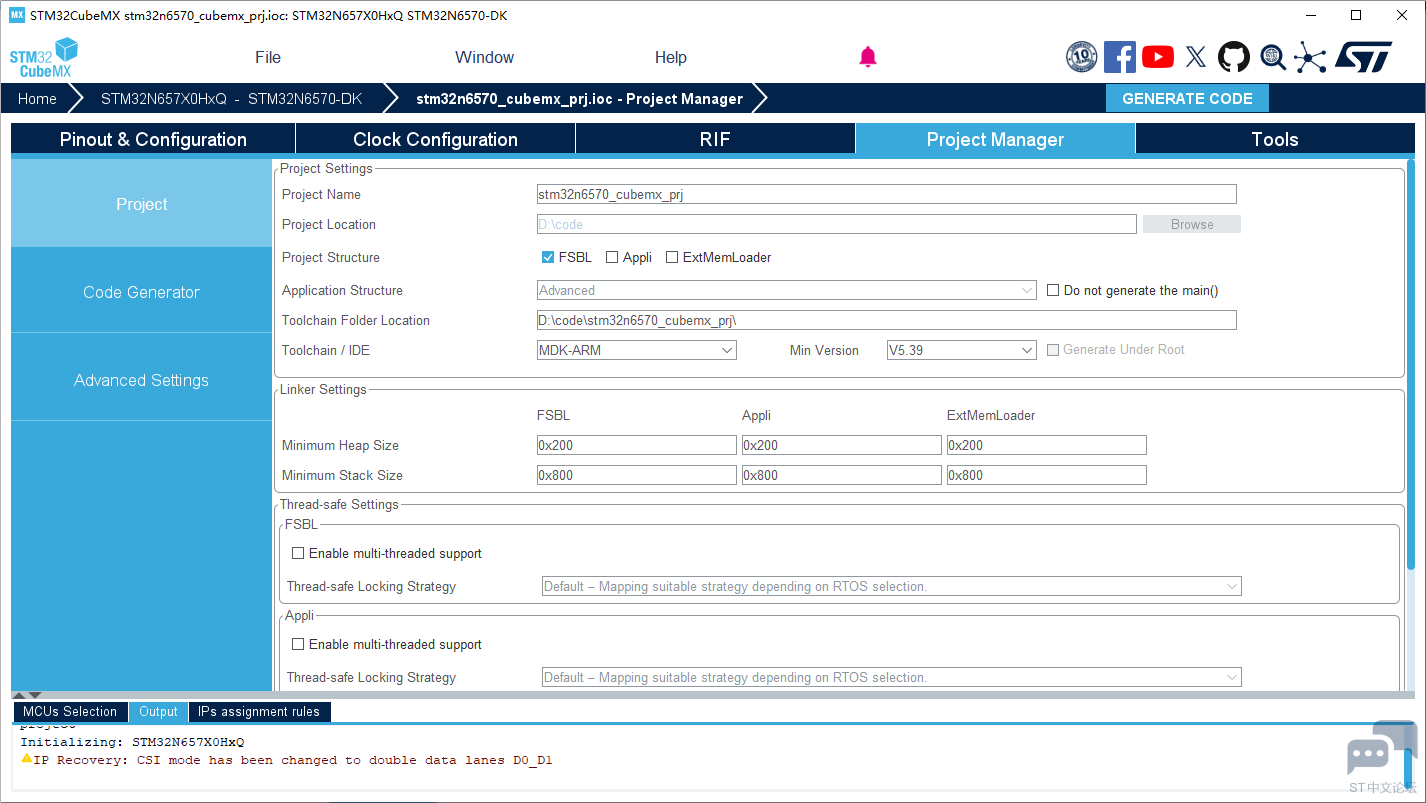Open the Tools tab
The image size is (1426, 803).
click(x=1275, y=139)
